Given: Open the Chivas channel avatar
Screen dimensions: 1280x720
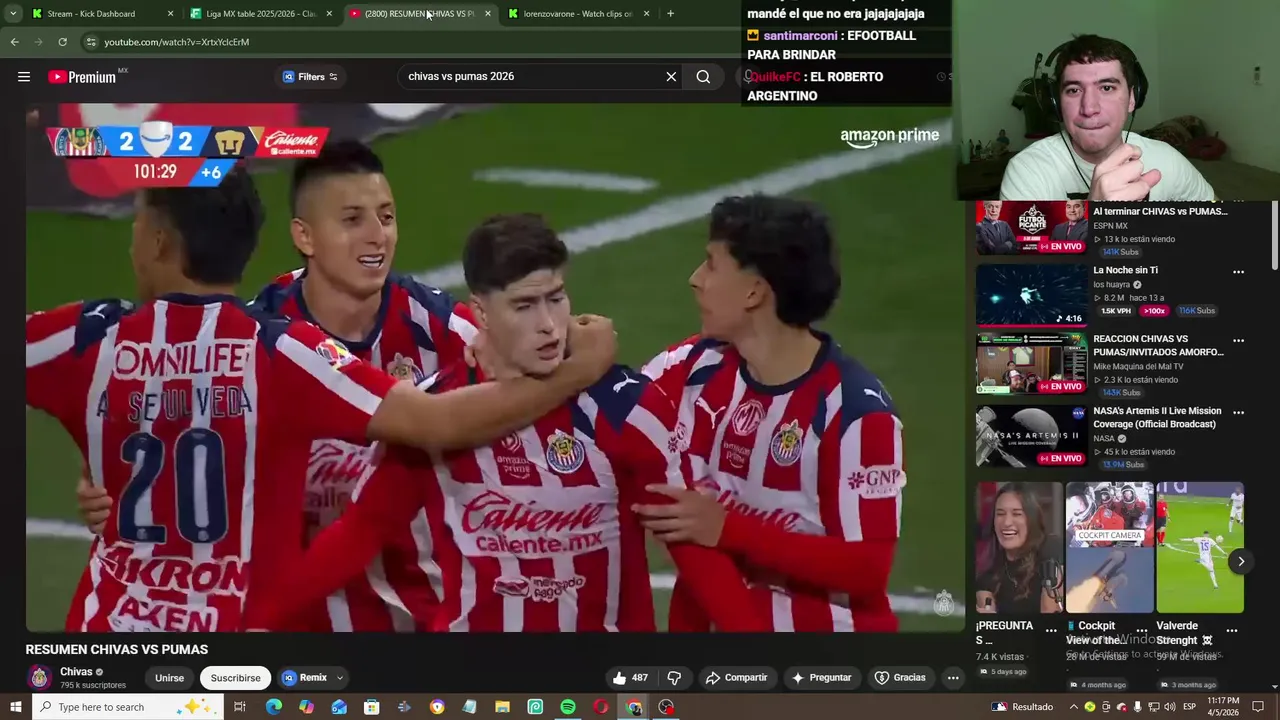Looking at the screenshot, I should [x=40, y=678].
